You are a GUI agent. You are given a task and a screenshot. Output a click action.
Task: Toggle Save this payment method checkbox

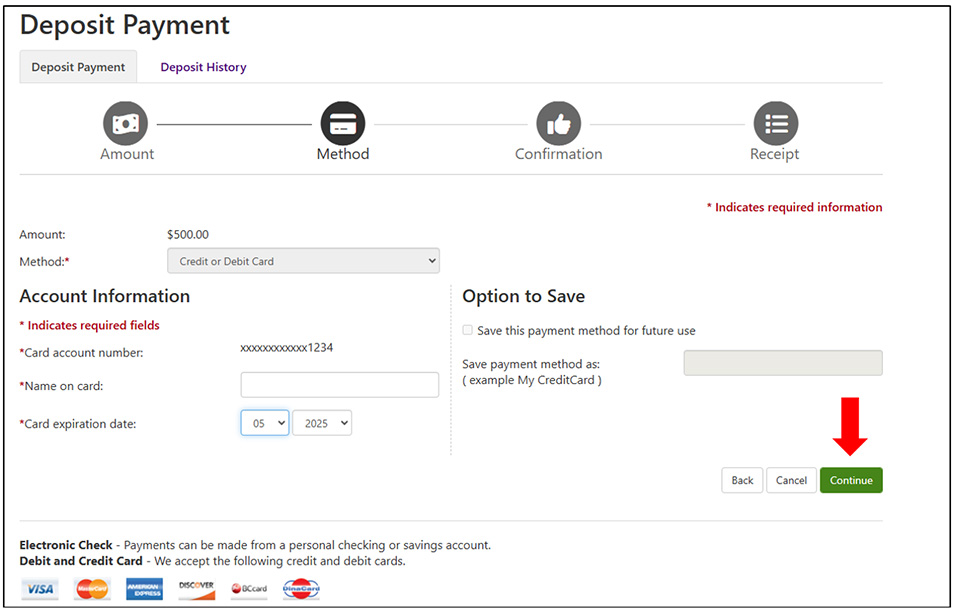pos(468,331)
